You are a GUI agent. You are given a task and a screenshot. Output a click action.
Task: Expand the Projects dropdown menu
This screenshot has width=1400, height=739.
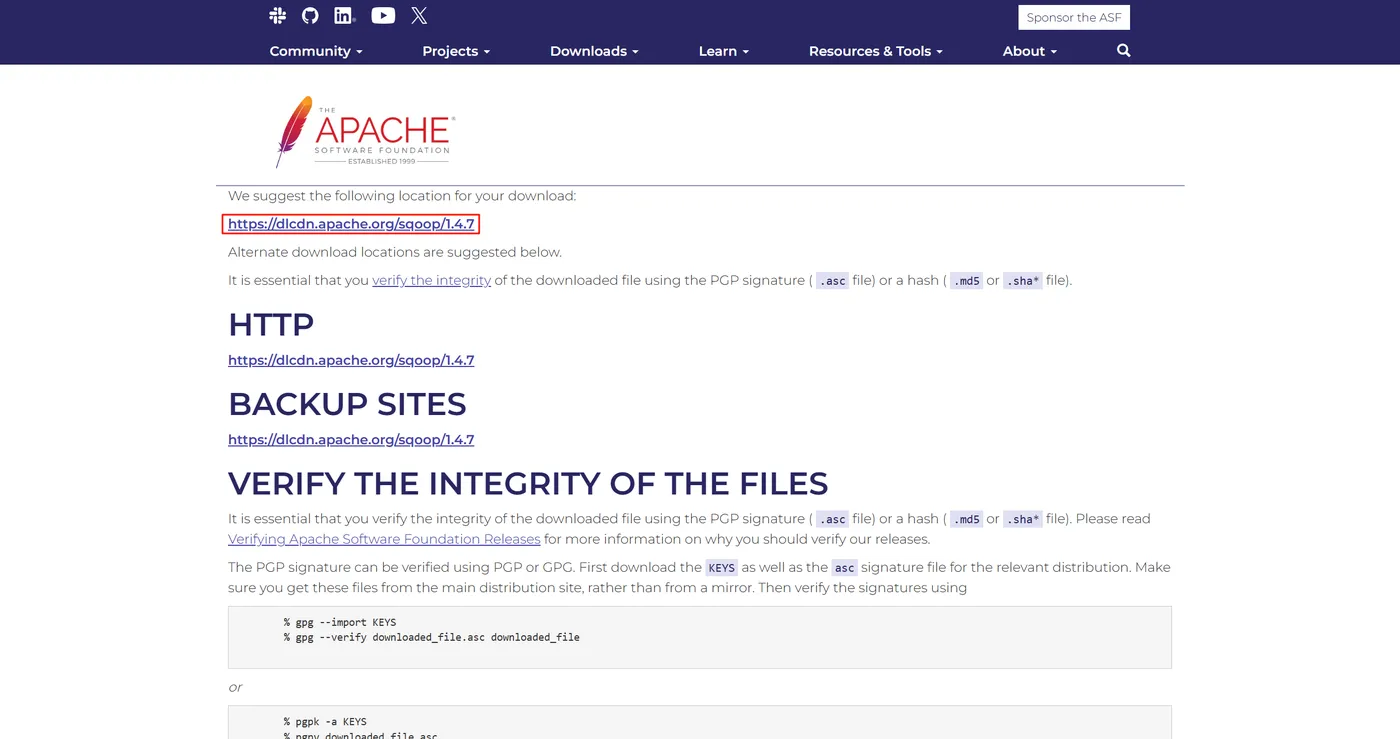(x=456, y=51)
